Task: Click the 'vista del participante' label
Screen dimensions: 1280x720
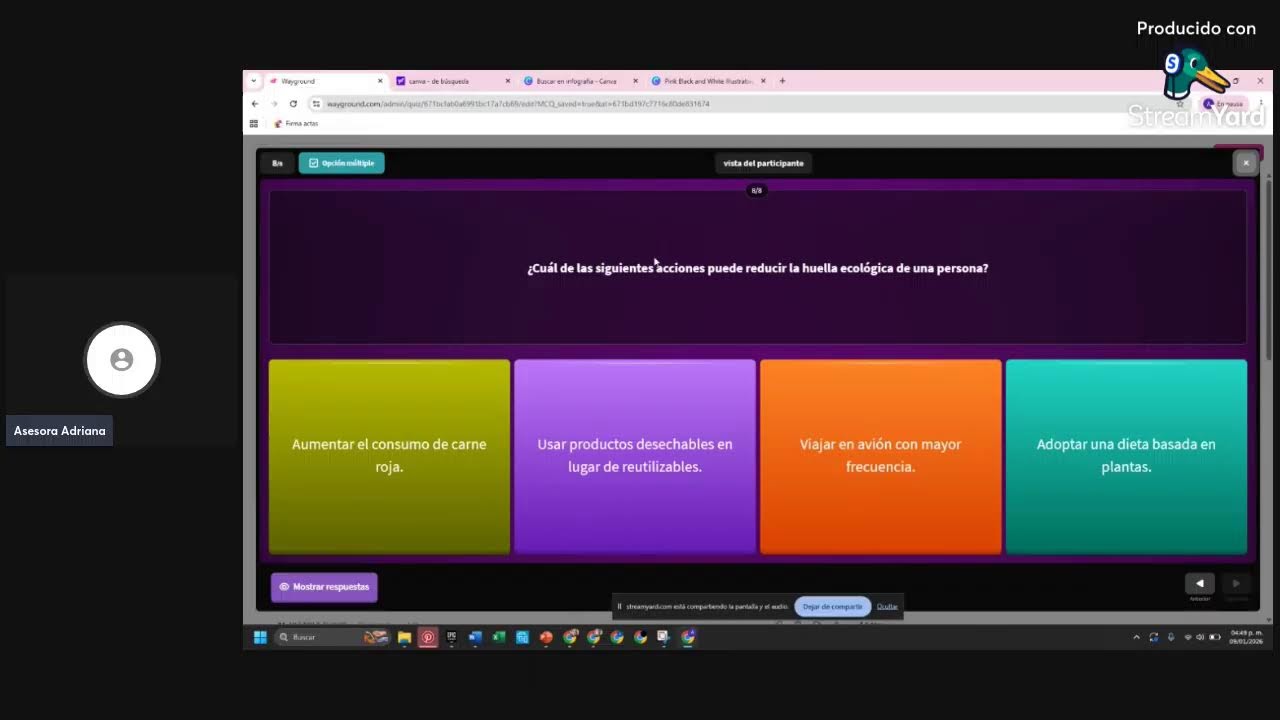Action: coord(763,163)
